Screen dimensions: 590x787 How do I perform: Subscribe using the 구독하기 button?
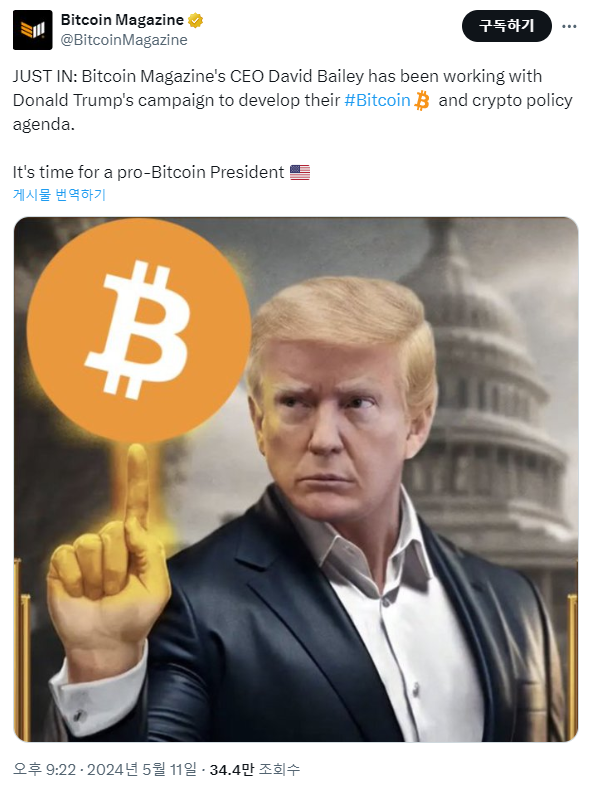point(507,26)
